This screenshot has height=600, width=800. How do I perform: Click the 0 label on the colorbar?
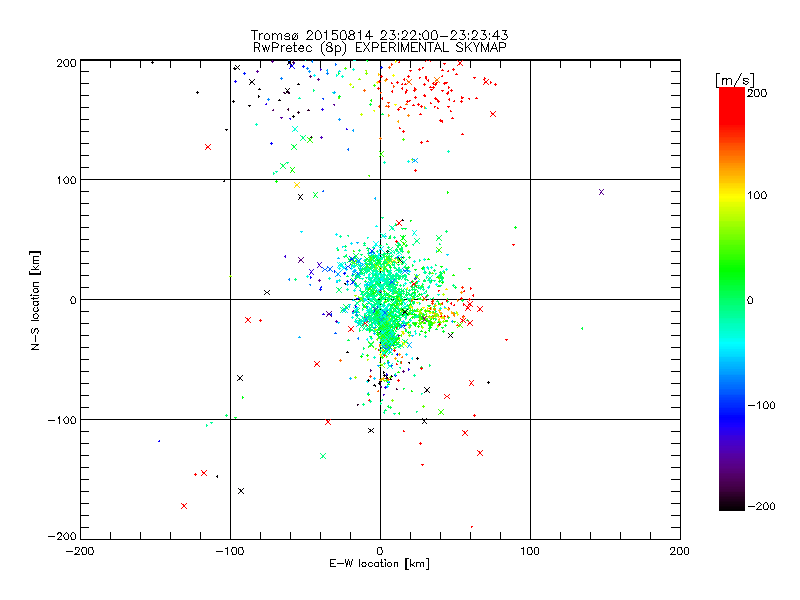750,300
